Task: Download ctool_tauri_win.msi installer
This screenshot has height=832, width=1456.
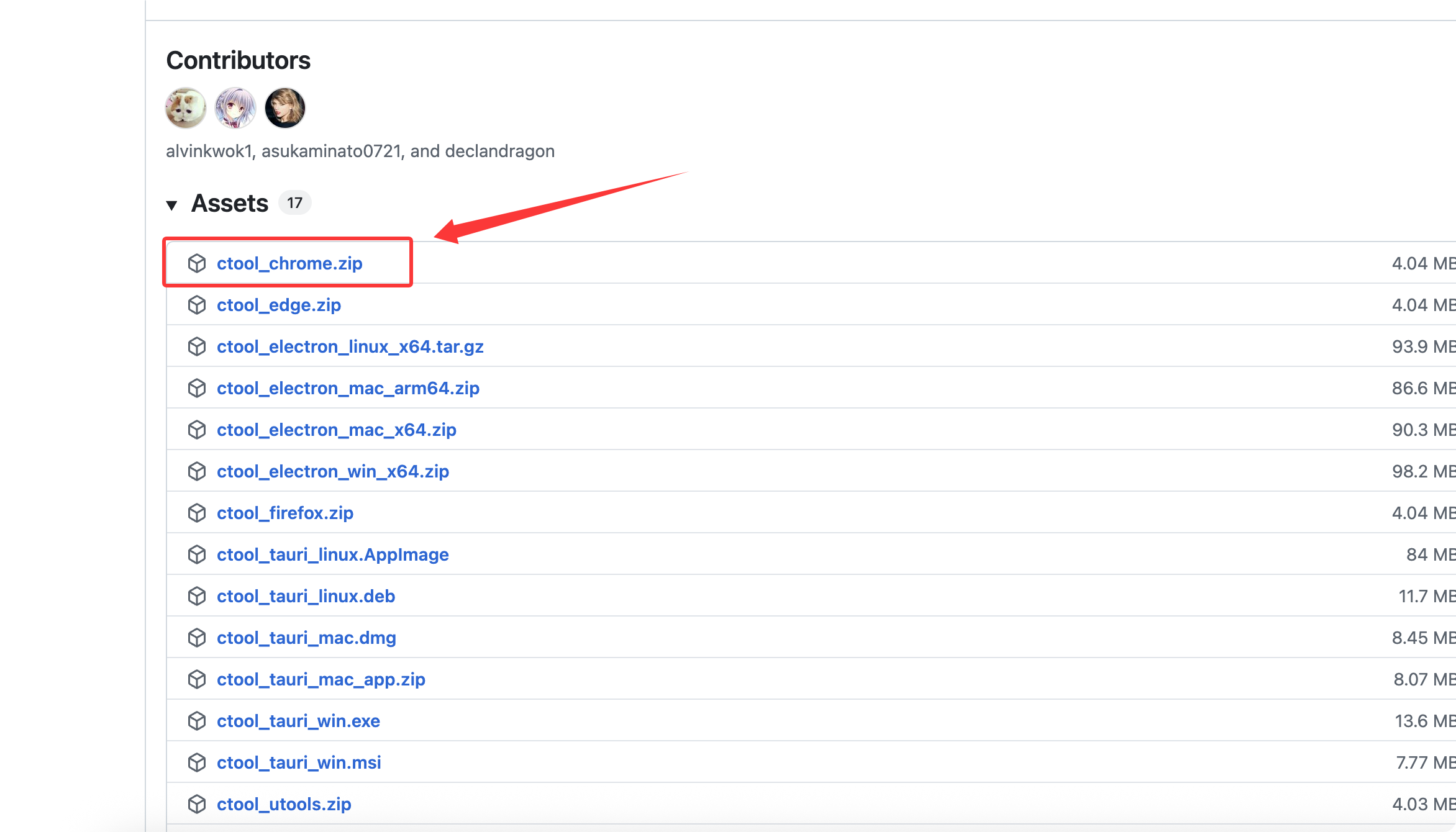Action: tap(299, 762)
